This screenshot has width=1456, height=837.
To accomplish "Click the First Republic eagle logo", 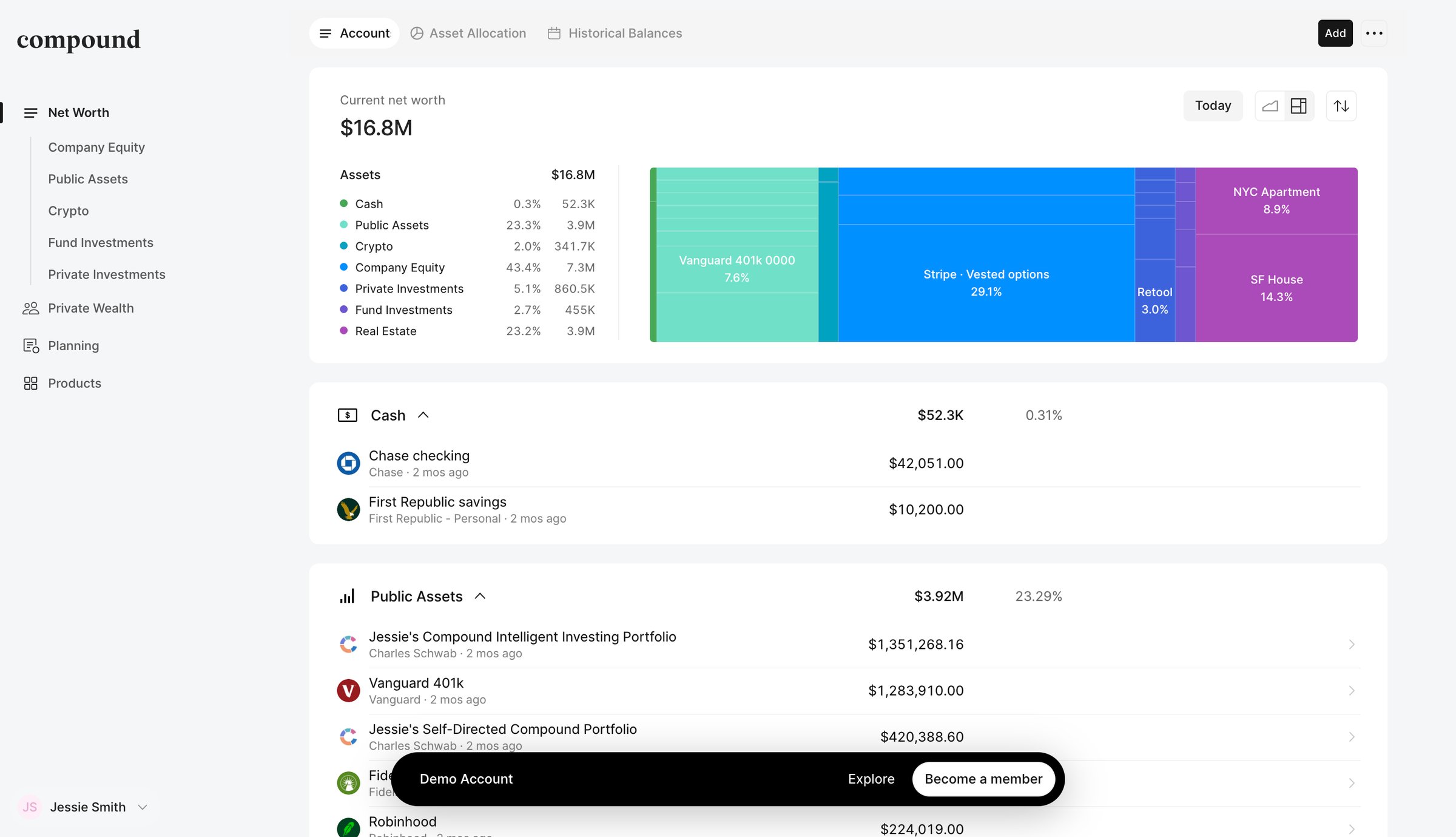I will (x=349, y=510).
